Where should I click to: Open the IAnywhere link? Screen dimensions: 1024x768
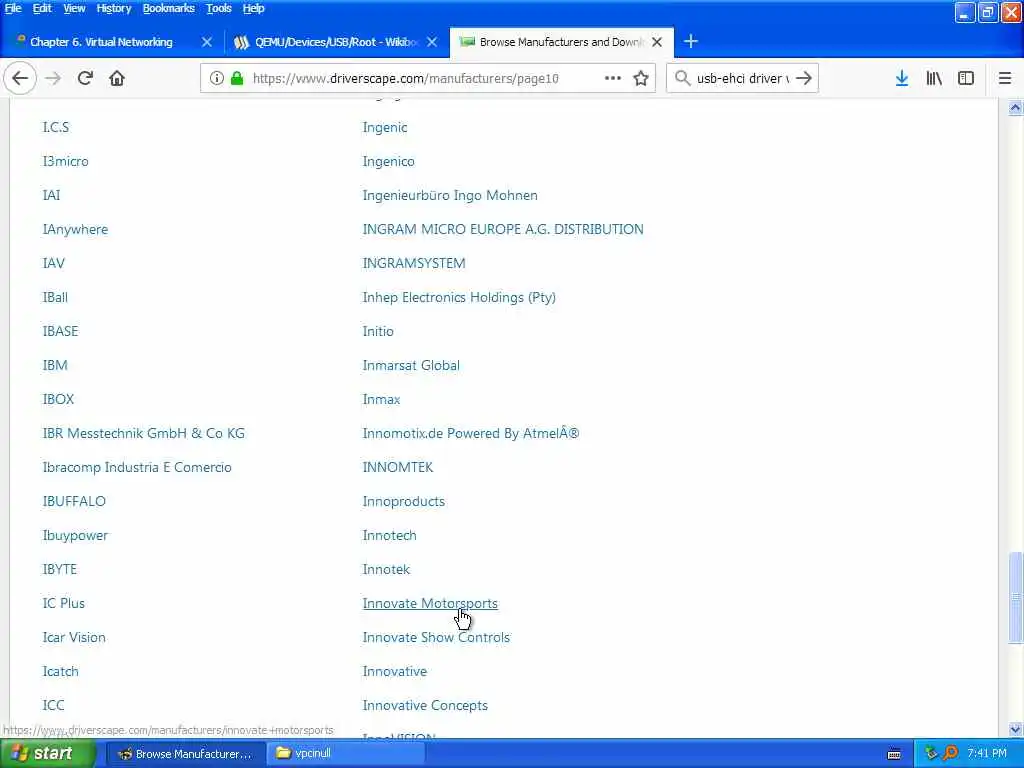(x=75, y=229)
